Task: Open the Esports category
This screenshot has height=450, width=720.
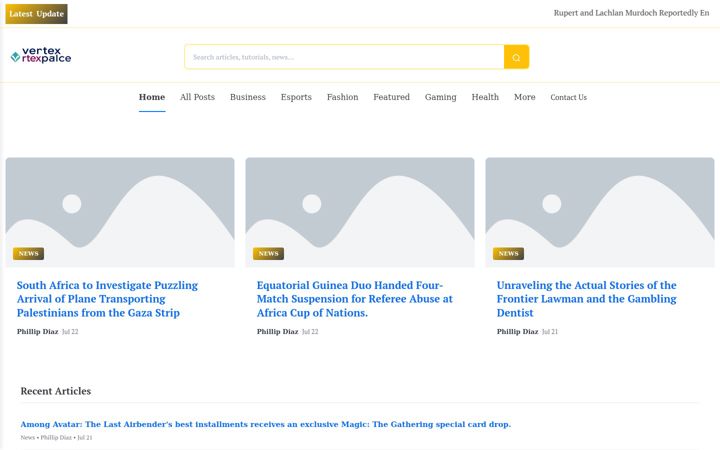Action: tap(296, 97)
